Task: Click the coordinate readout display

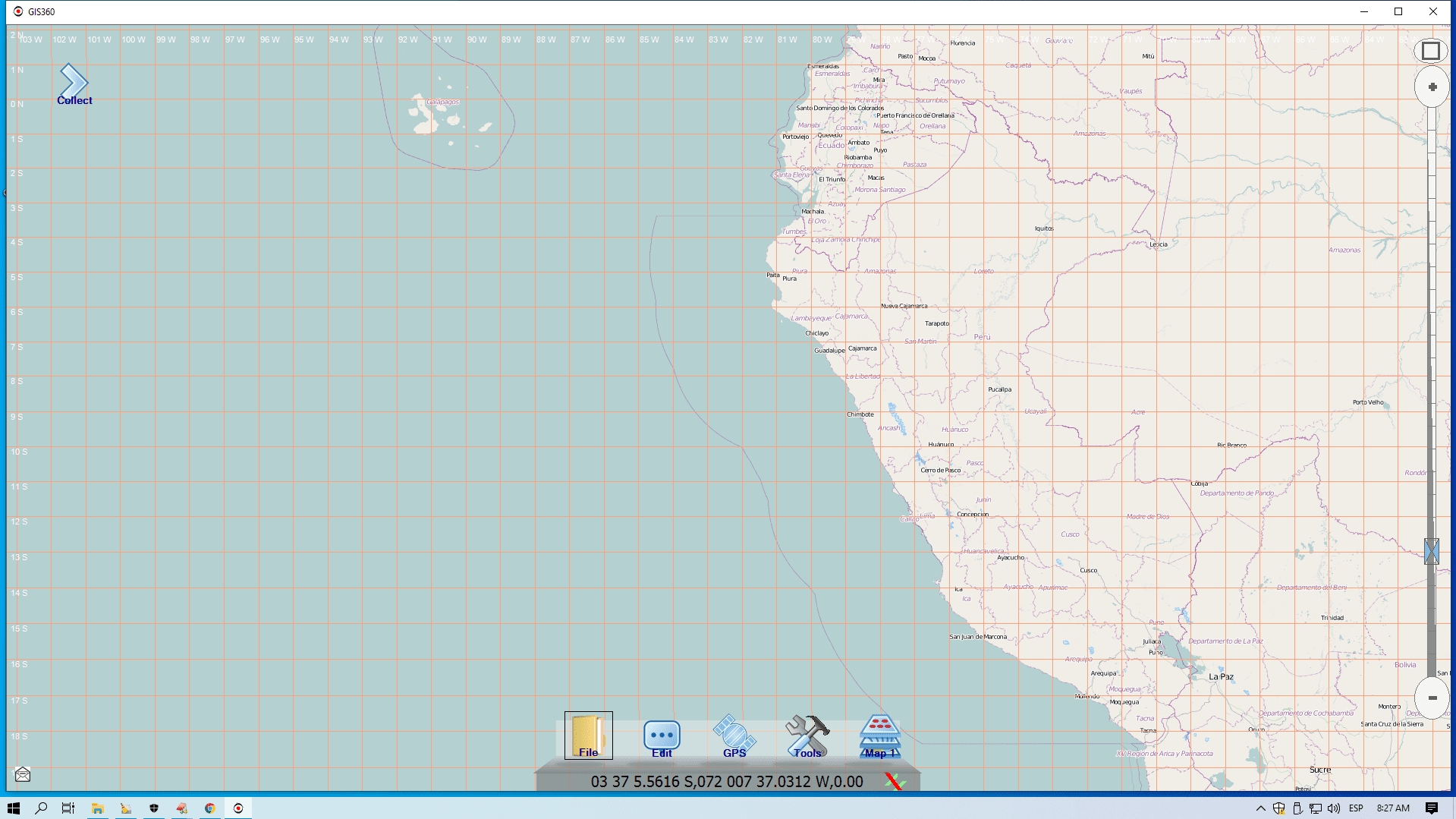Action: 726,782
